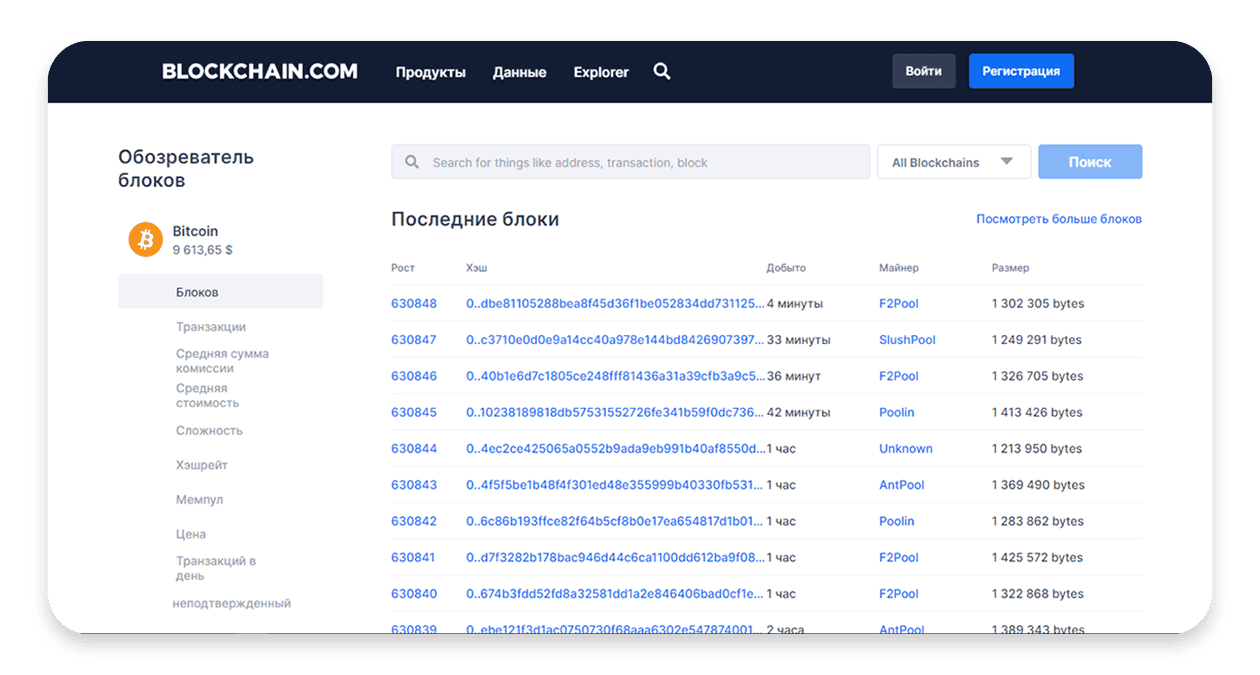
Task: Open F2Pool miner for block 630846
Action: pyautogui.click(x=899, y=376)
